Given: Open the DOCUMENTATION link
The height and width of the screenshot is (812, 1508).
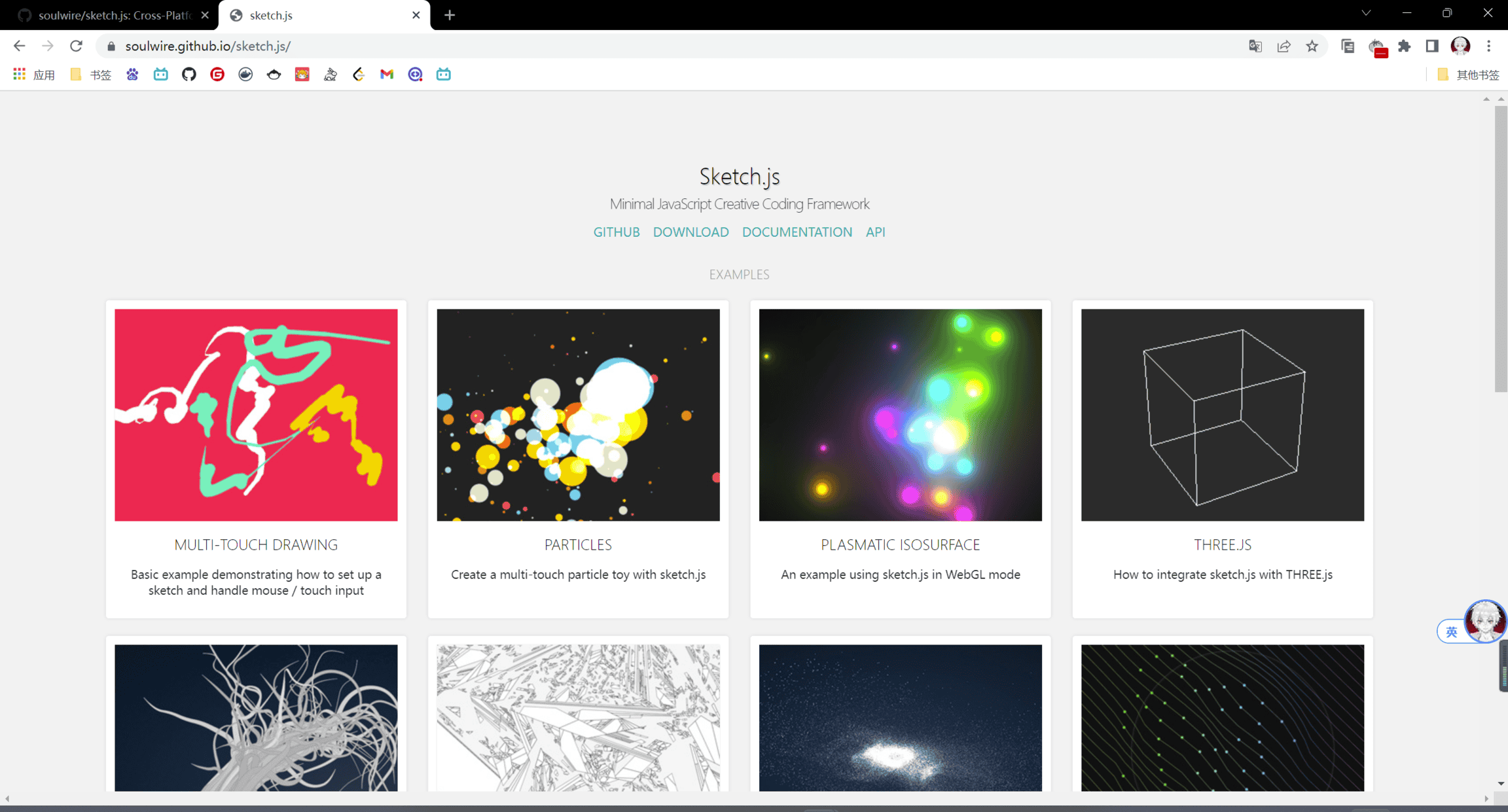Looking at the screenshot, I should click(797, 232).
